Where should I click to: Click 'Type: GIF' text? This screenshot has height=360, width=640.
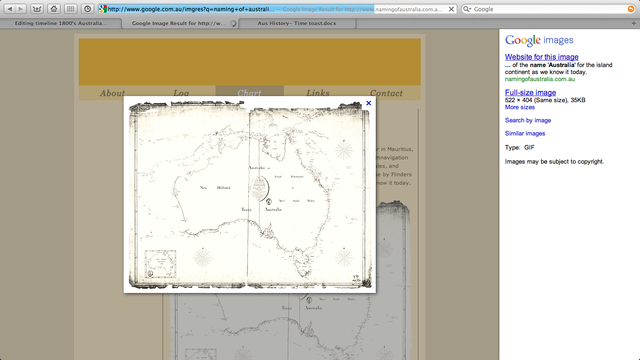tap(519, 147)
